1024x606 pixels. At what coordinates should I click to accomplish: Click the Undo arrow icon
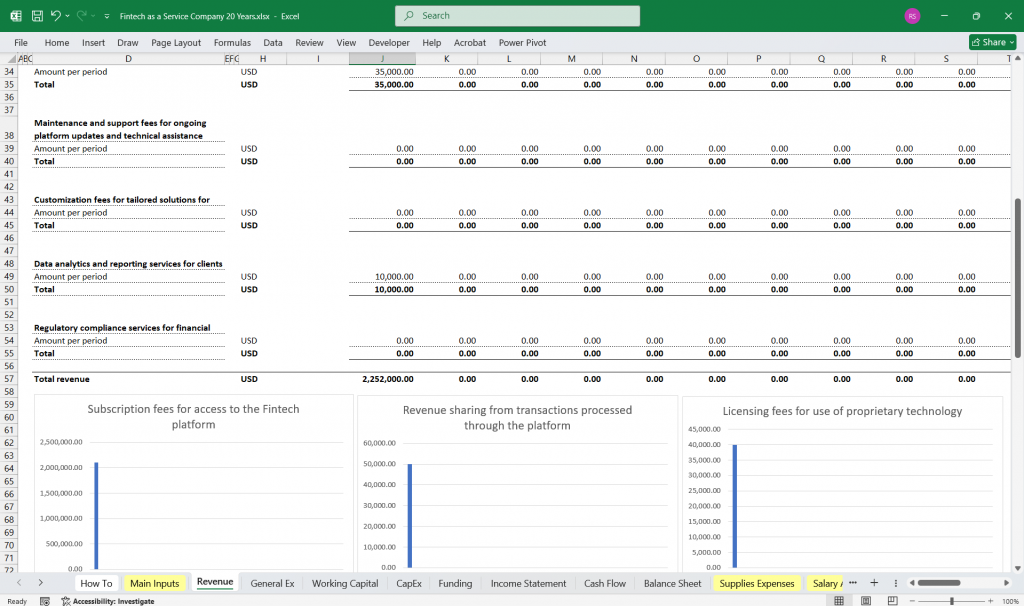click(57, 16)
